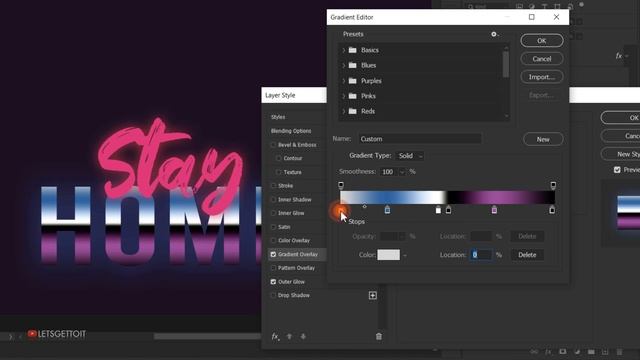
Task: Click the Import... button
Action: [x=542, y=77]
